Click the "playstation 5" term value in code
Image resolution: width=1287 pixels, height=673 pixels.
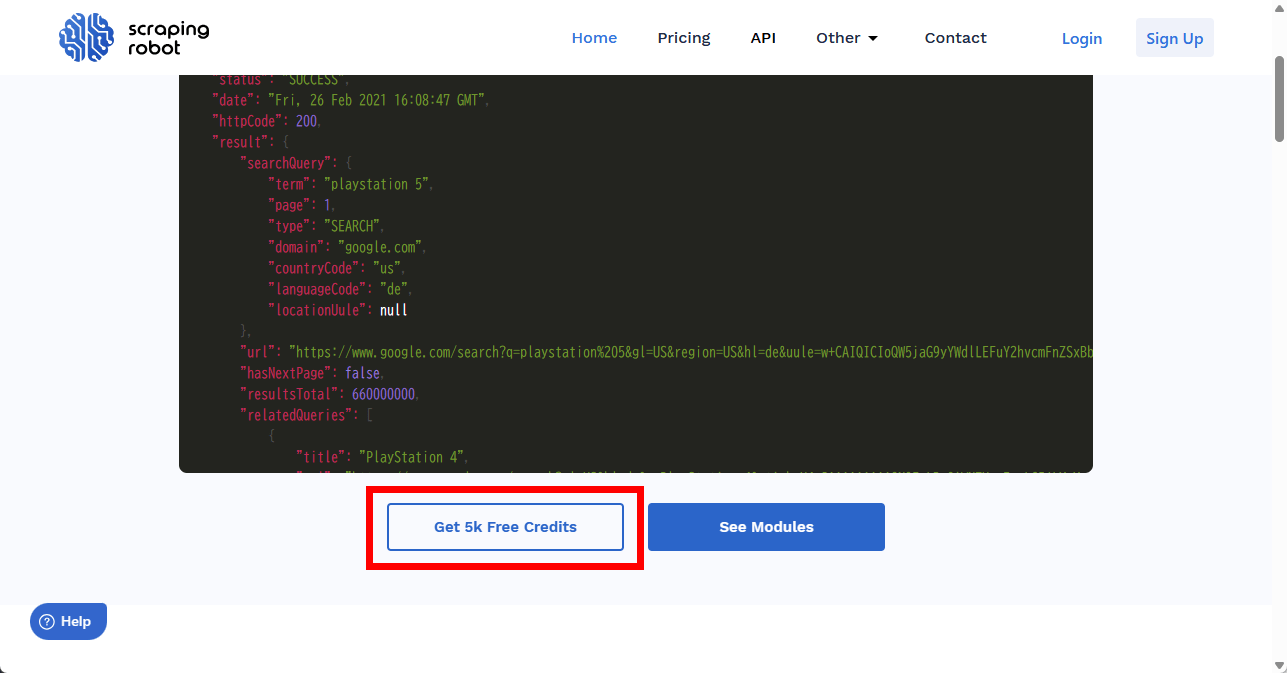coord(378,184)
